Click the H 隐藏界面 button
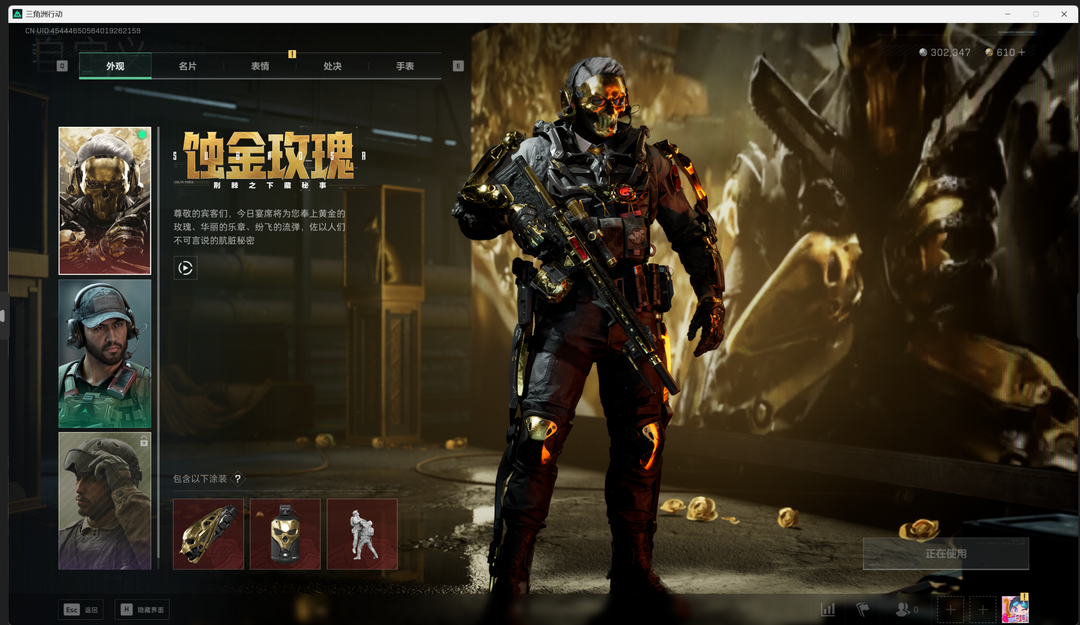The image size is (1080, 625). 142,610
